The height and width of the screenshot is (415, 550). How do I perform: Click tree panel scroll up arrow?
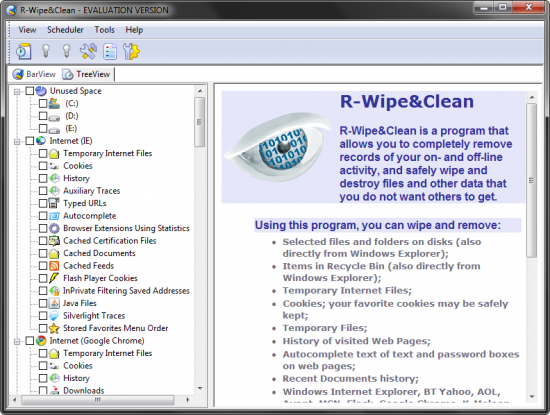click(x=200, y=91)
